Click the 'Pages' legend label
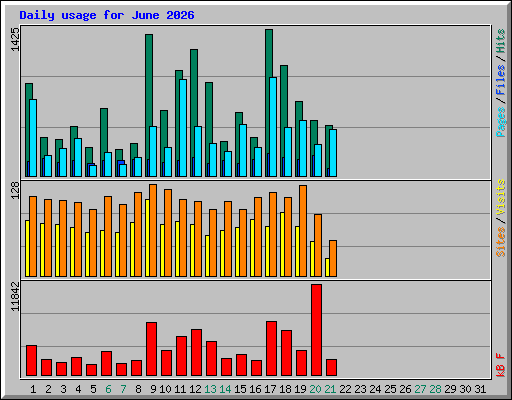The image size is (512, 400). tap(501, 122)
